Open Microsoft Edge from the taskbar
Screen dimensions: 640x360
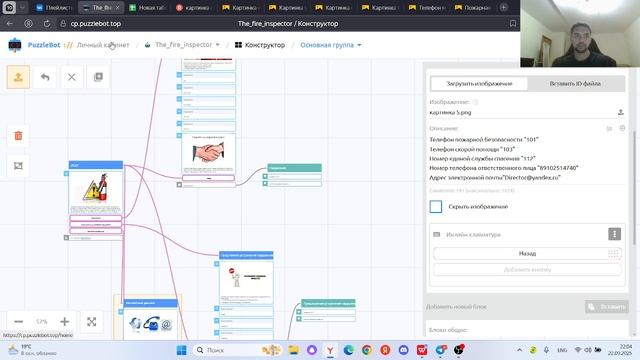click(x=348, y=350)
